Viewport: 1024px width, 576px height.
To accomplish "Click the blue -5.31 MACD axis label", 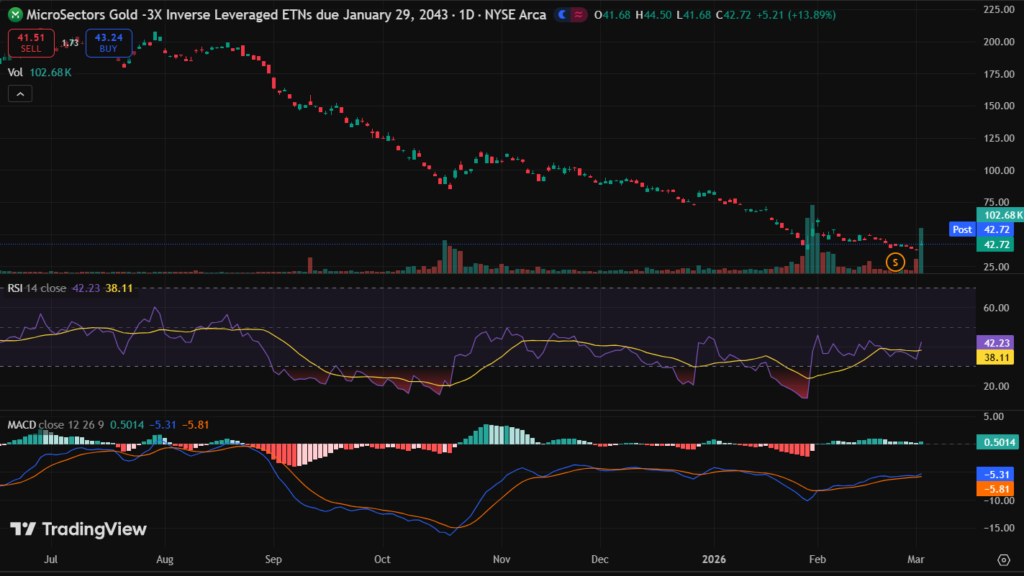I will click(997, 474).
